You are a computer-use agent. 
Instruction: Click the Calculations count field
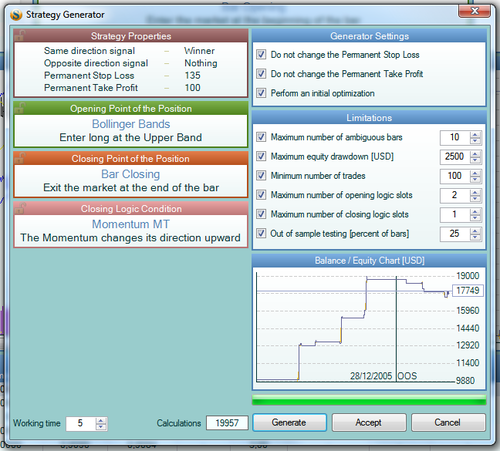(227, 423)
